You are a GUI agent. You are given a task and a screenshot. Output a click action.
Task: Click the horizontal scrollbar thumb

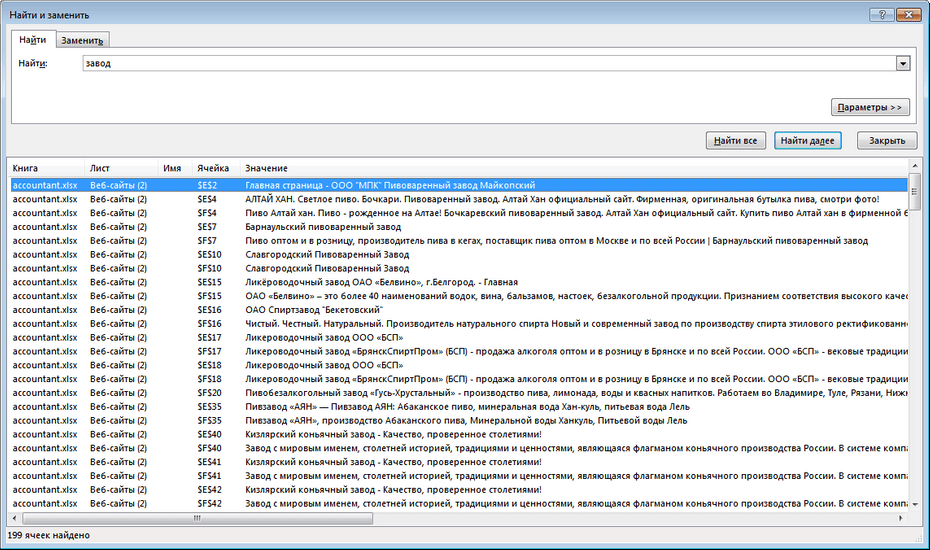pyautogui.click(x=196, y=518)
